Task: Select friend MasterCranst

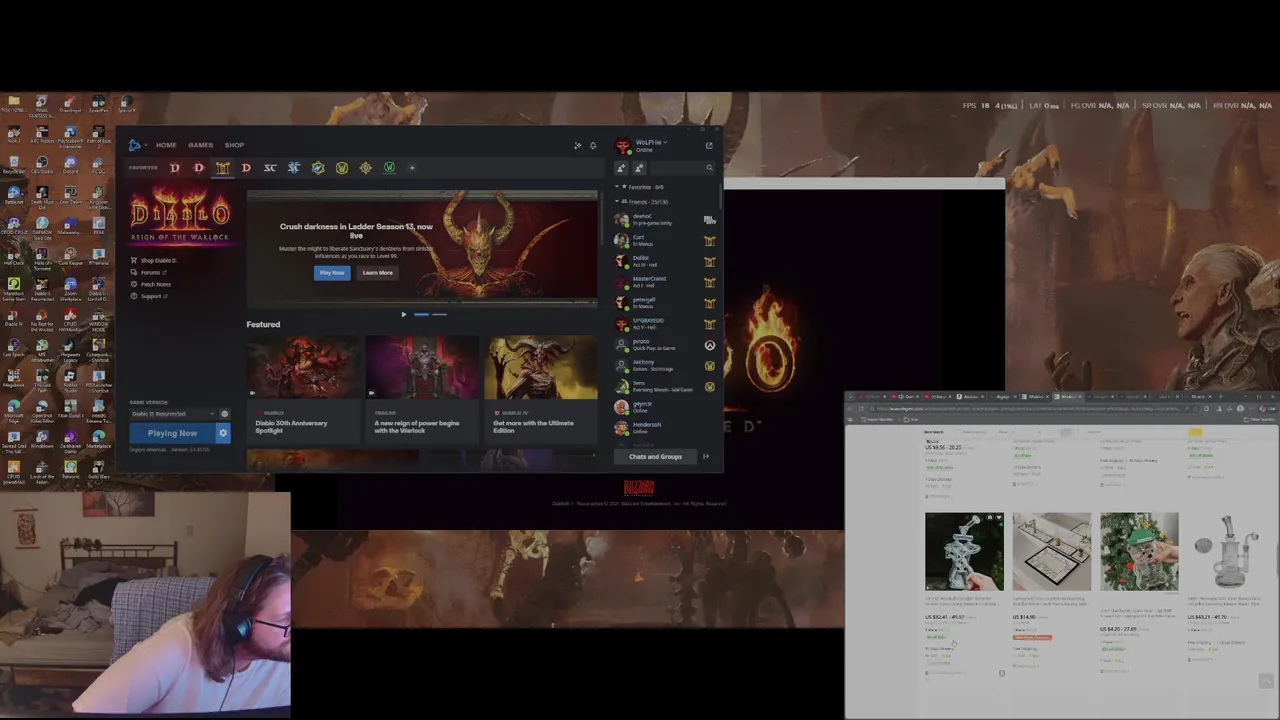Action: coord(665,283)
